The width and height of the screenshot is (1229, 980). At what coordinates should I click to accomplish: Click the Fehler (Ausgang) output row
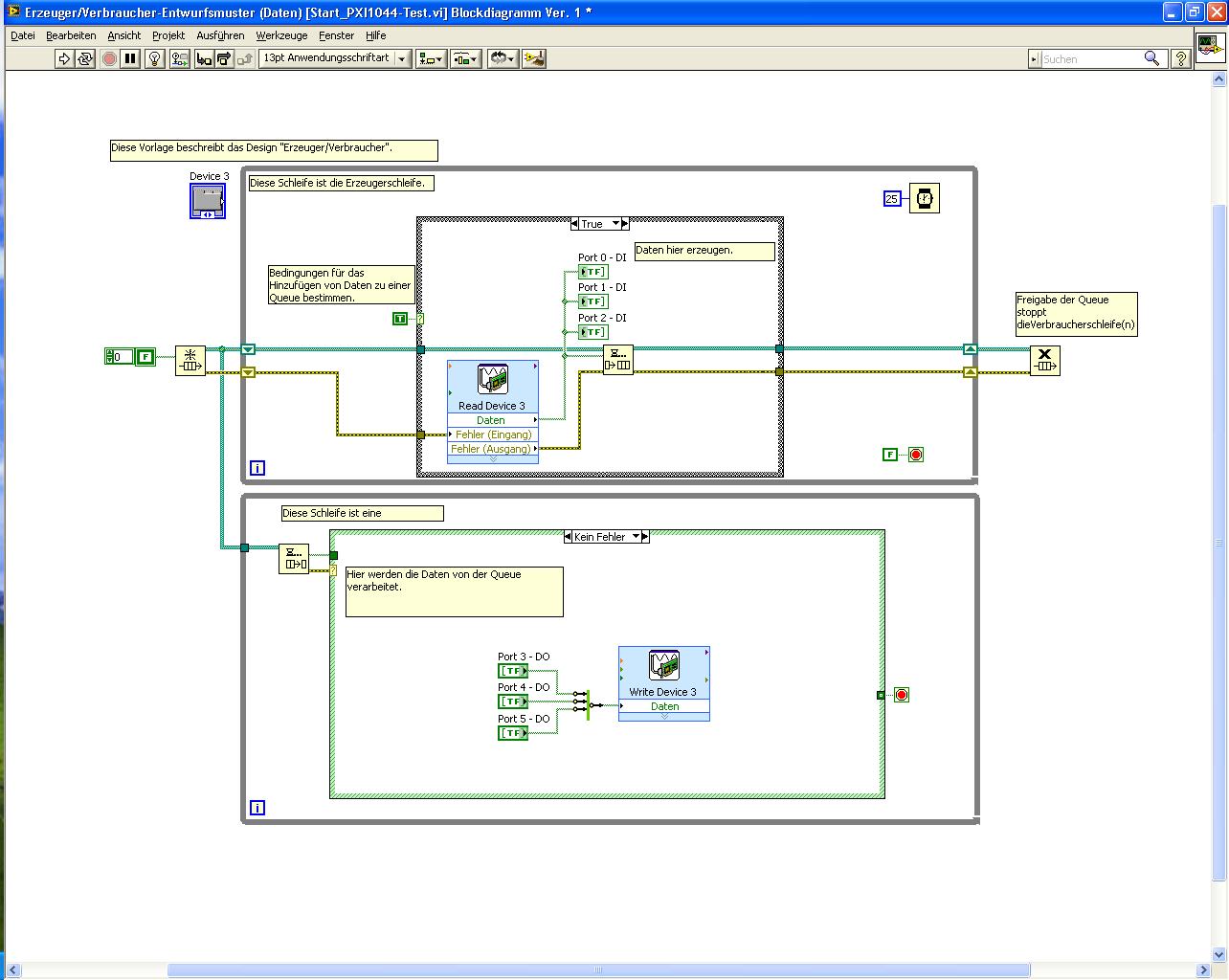(493, 449)
